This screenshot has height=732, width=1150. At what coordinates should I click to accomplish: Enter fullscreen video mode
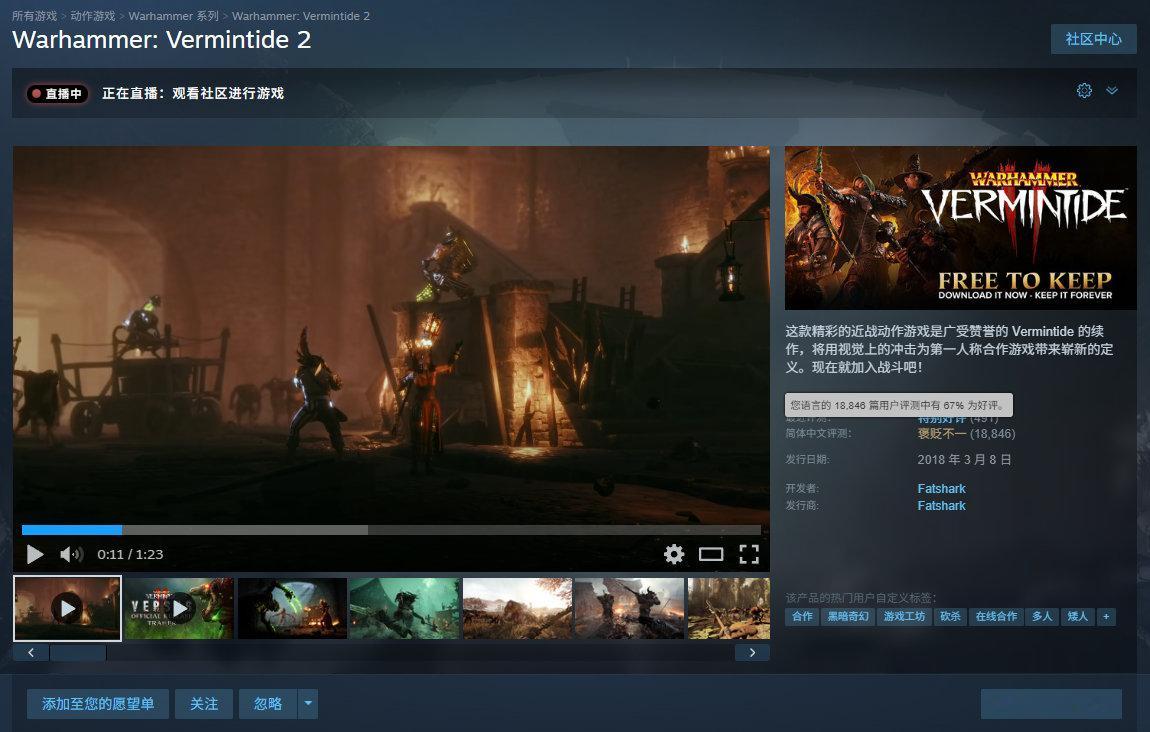(749, 555)
